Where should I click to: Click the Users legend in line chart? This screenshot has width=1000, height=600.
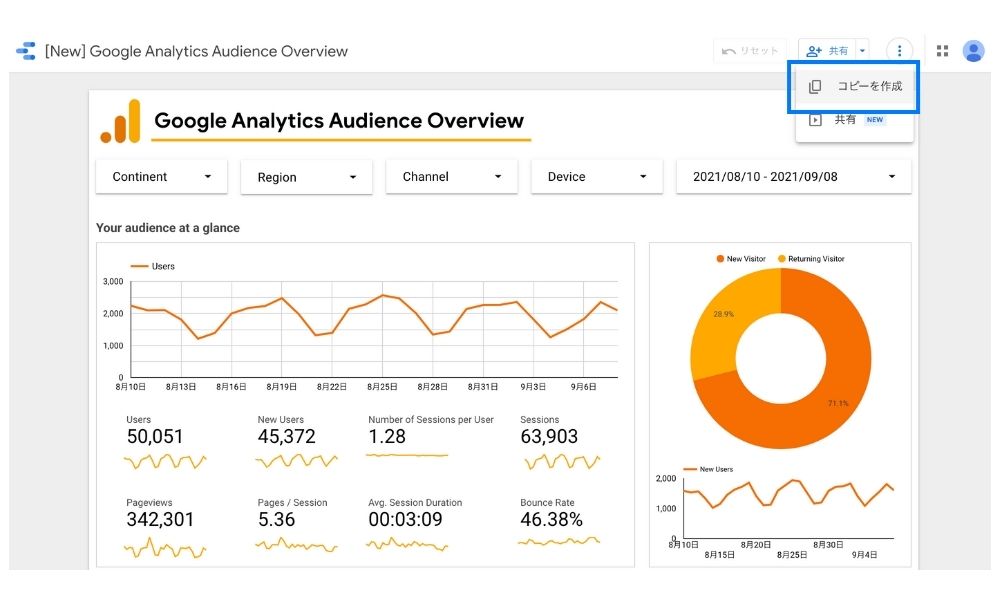pyautogui.click(x=153, y=267)
